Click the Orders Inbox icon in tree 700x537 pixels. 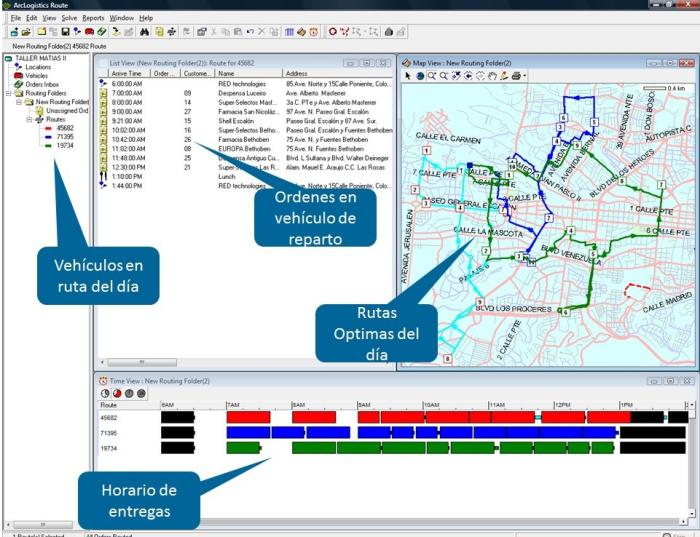tap(17, 84)
